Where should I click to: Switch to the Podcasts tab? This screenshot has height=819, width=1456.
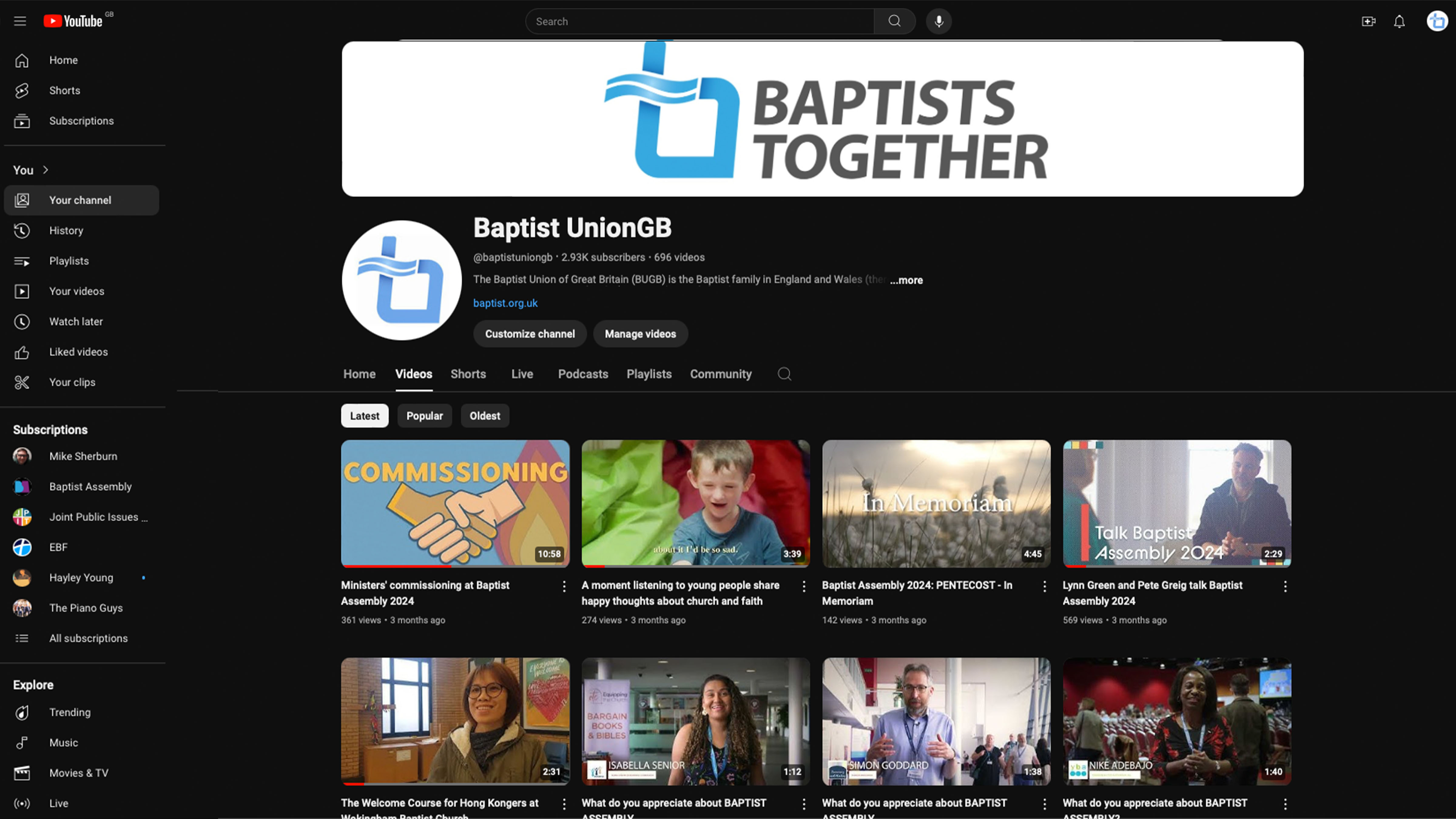pyautogui.click(x=583, y=374)
